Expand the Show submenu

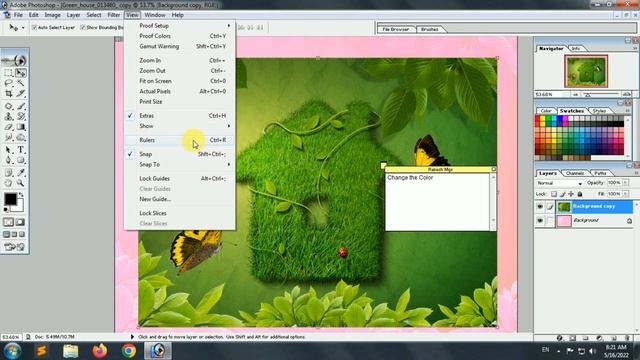[180, 126]
